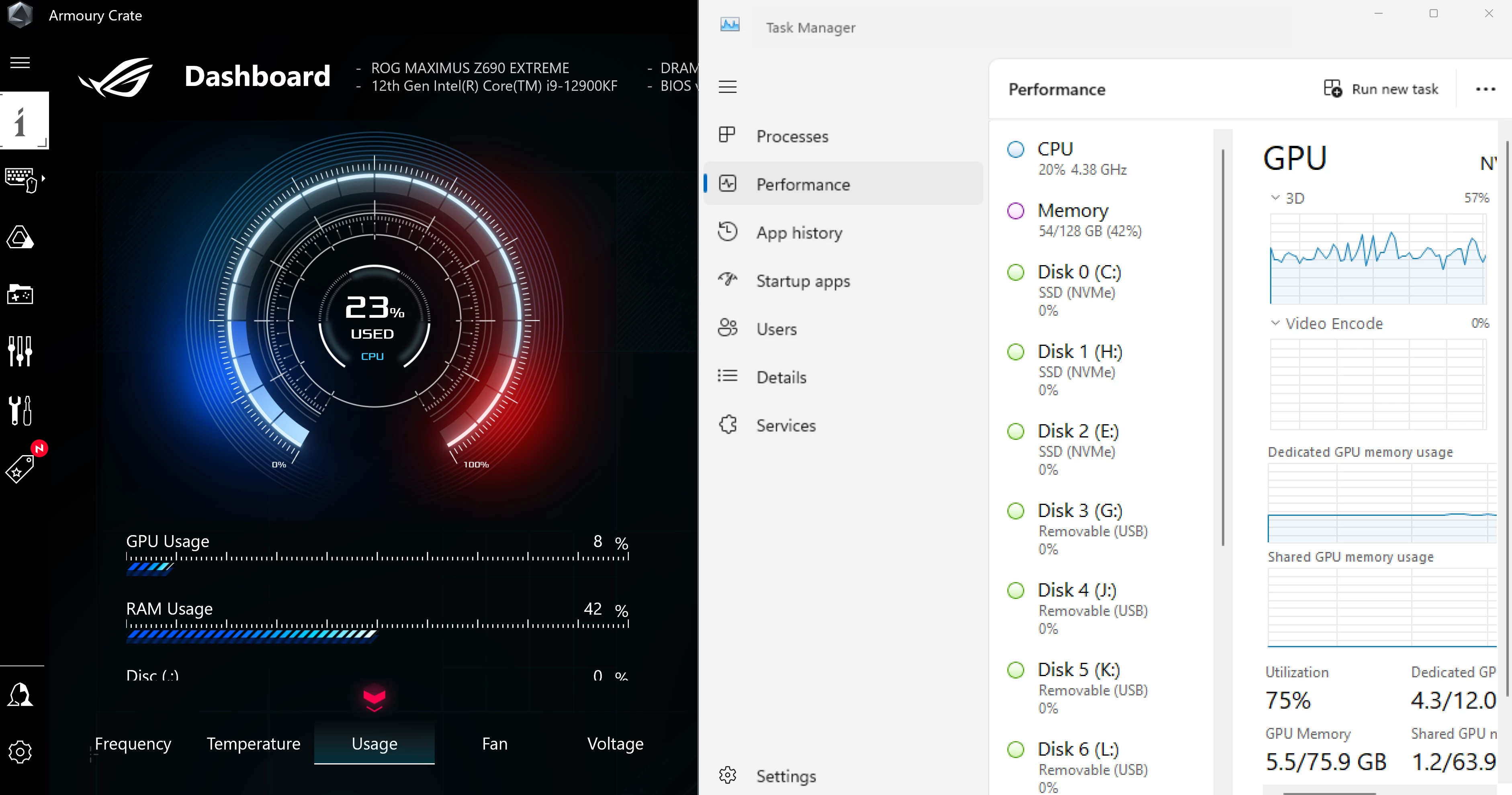
Task: Open Task Manager Settings
Action: pos(786,776)
